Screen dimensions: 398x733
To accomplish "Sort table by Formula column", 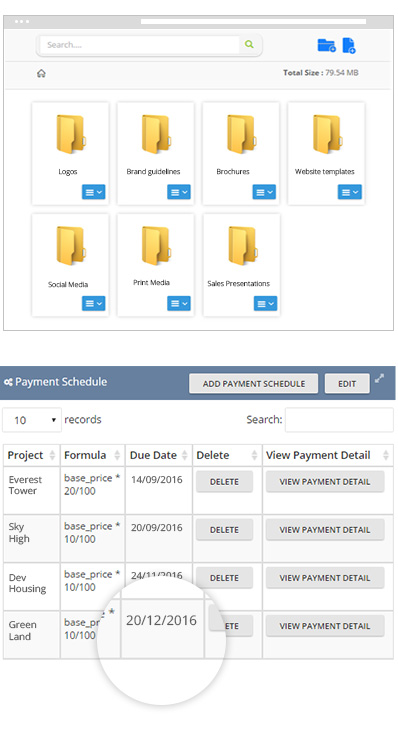I will pos(92,455).
